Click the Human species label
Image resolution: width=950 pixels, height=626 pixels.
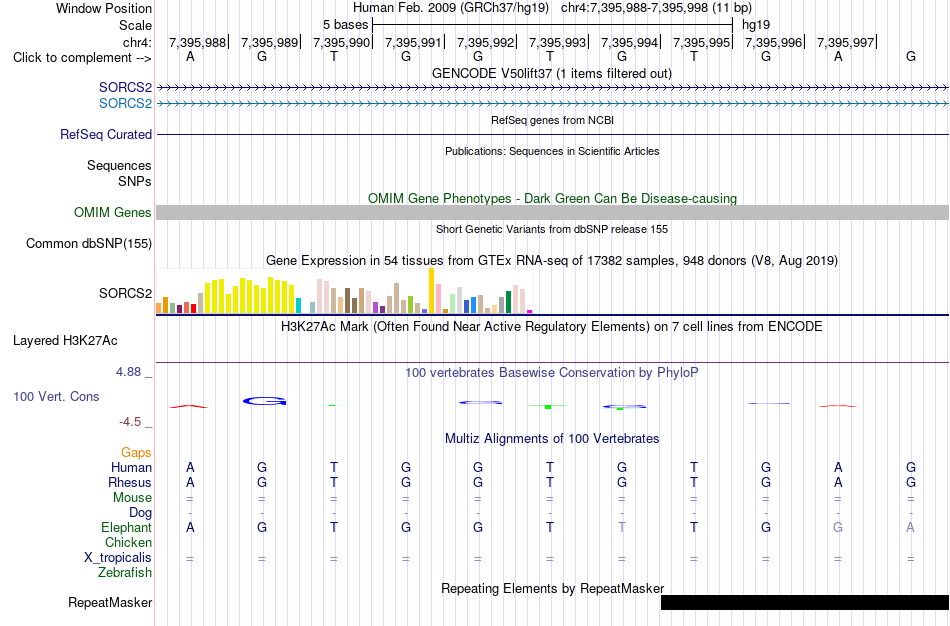(x=131, y=467)
